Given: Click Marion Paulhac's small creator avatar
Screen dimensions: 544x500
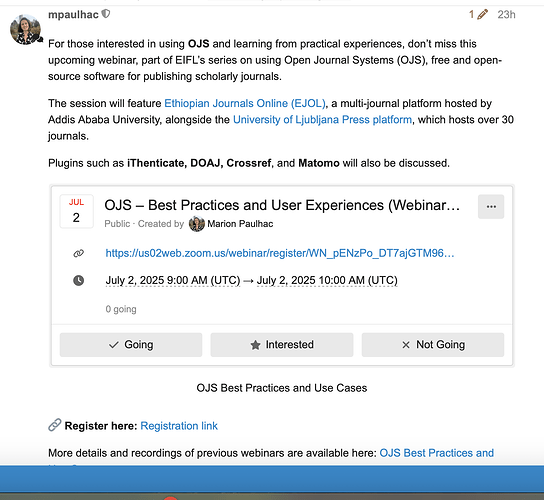Looking at the screenshot, I should click(x=197, y=224).
